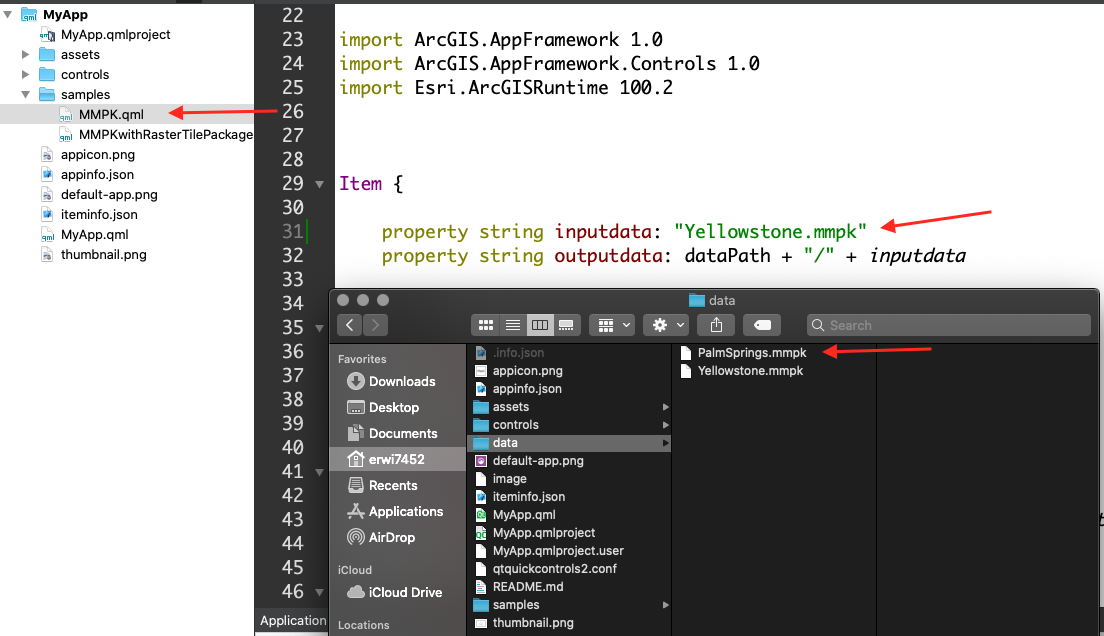Select qtquickcontrols2.conf in Finder
This screenshot has width=1104, height=636.
pos(546,568)
